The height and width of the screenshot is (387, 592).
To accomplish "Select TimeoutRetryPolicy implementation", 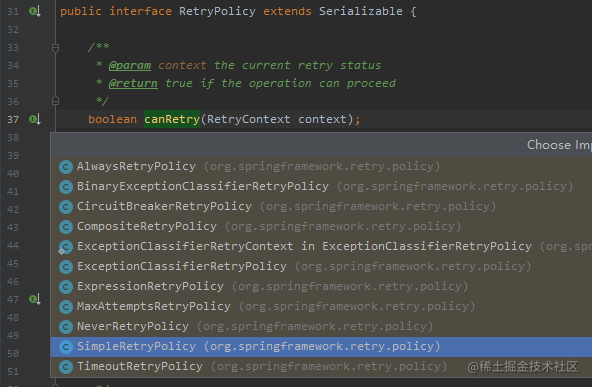I will pos(321,367).
